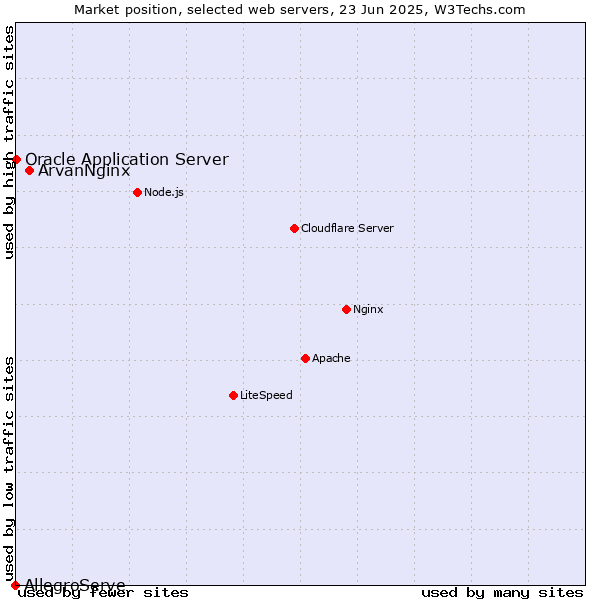Click the Apache data point
Image resolution: width=600 pixels, height=600 pixels.
[x=305, y=359]
